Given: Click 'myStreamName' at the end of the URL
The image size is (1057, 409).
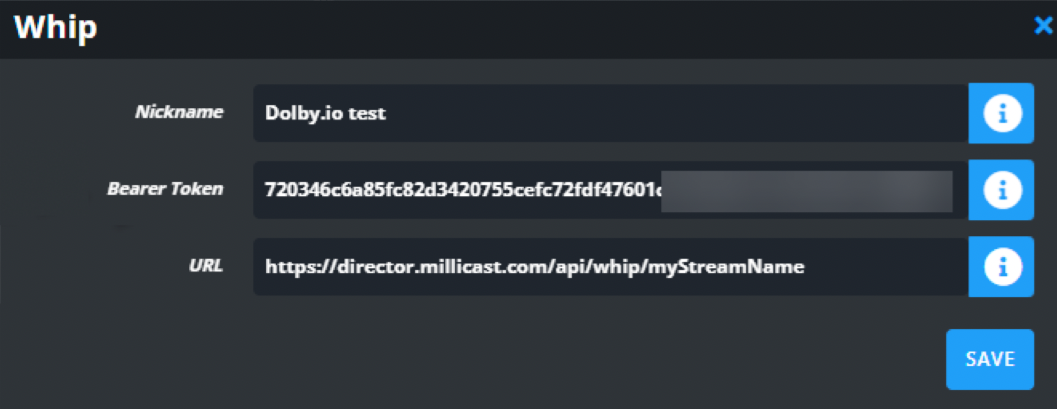Looking at the screenshot, I should pyautogui.click(x=744, y=267).
